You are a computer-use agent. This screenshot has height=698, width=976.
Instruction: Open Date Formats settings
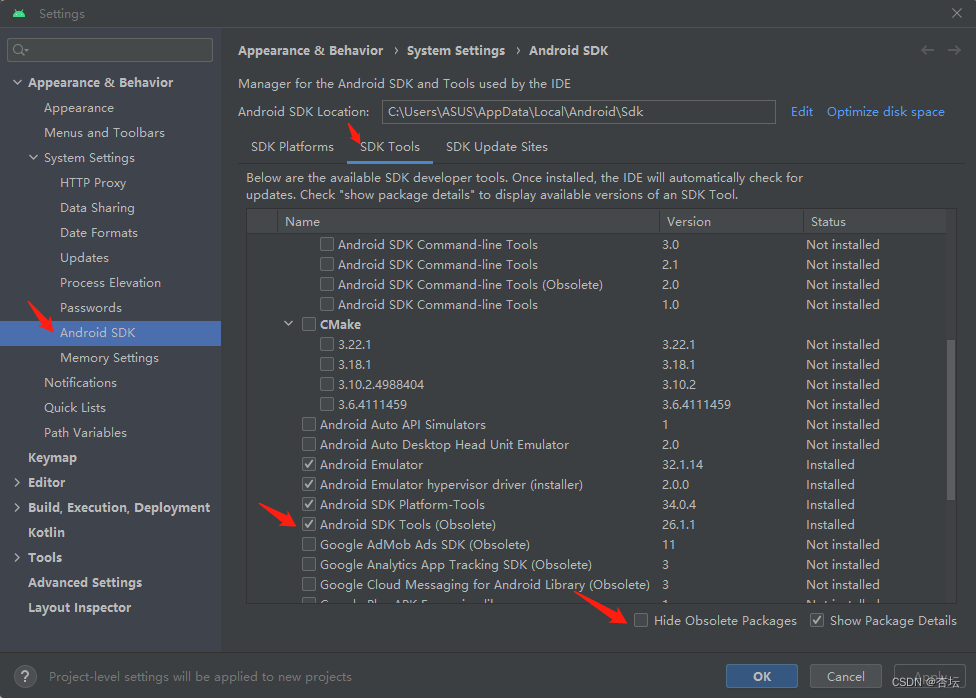[x=99, y=232]
